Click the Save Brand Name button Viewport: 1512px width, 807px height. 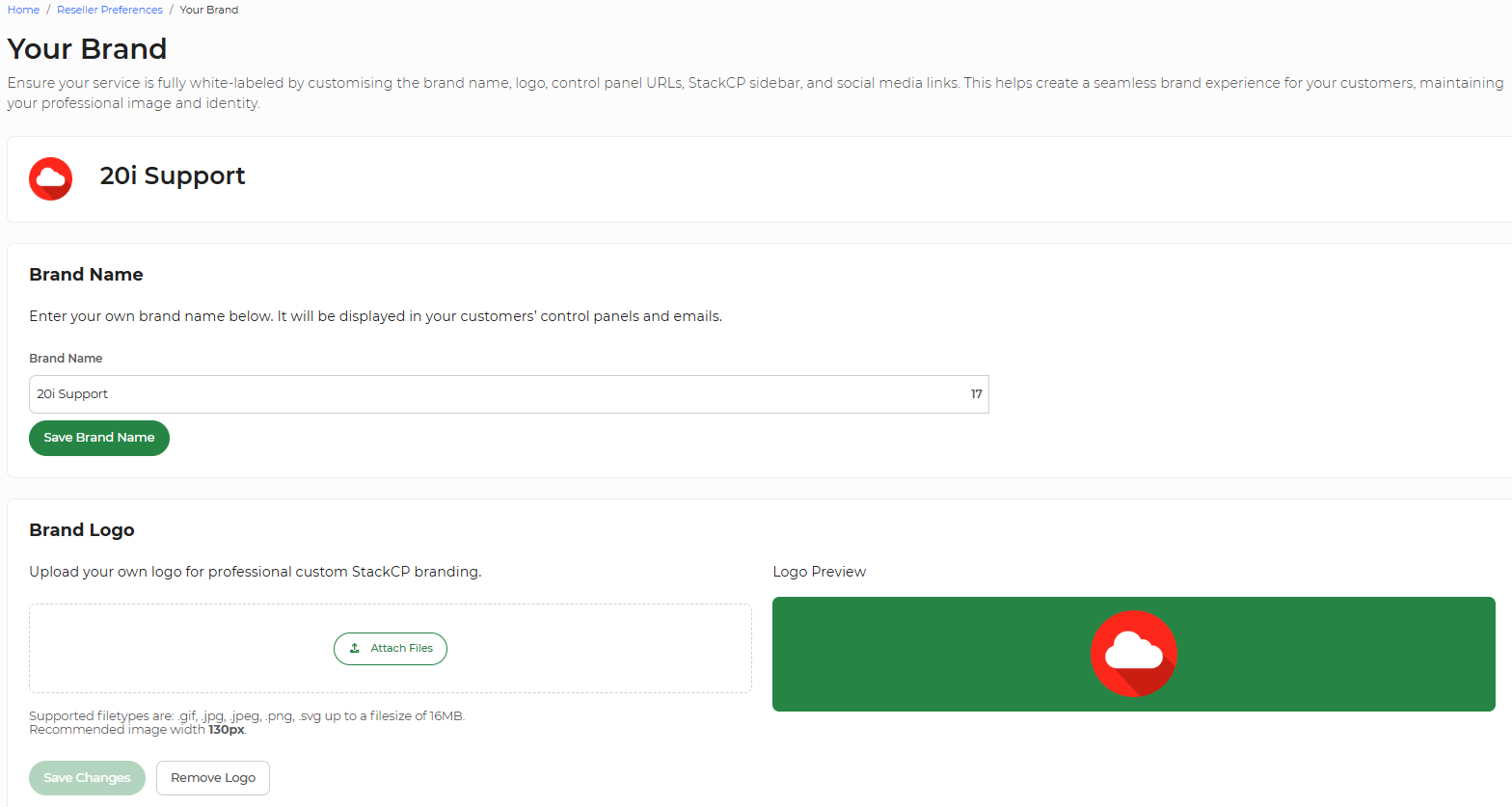coord(99,438)
